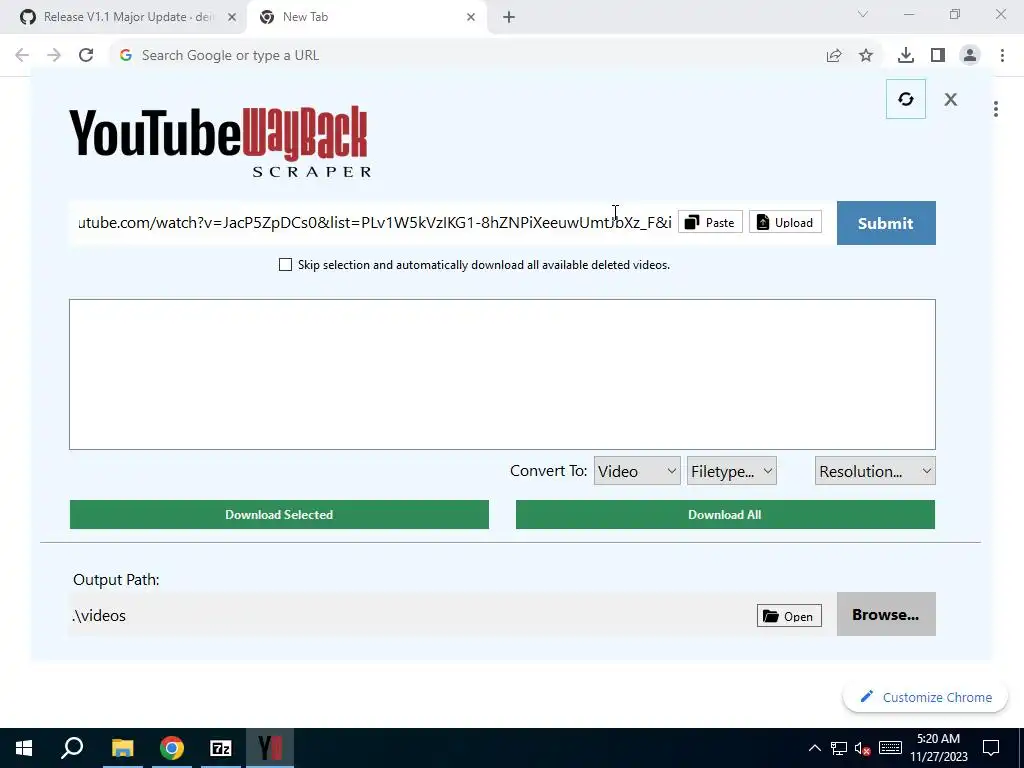The height and width of the screenshot is (768, 1024).
Task: Close the Release V1.1 GitHub tab
Action: 231,17
